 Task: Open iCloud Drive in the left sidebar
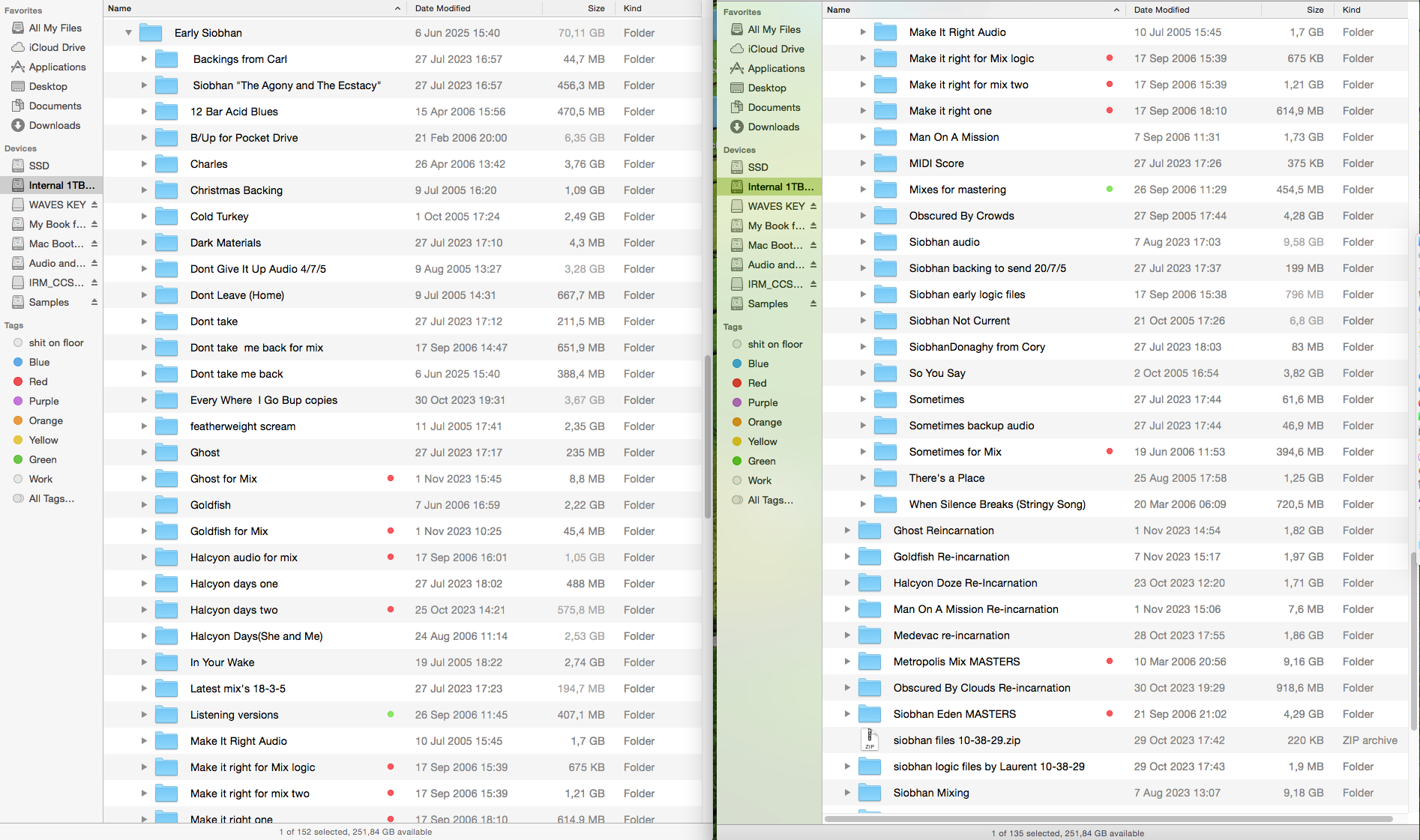click(57, 47)
